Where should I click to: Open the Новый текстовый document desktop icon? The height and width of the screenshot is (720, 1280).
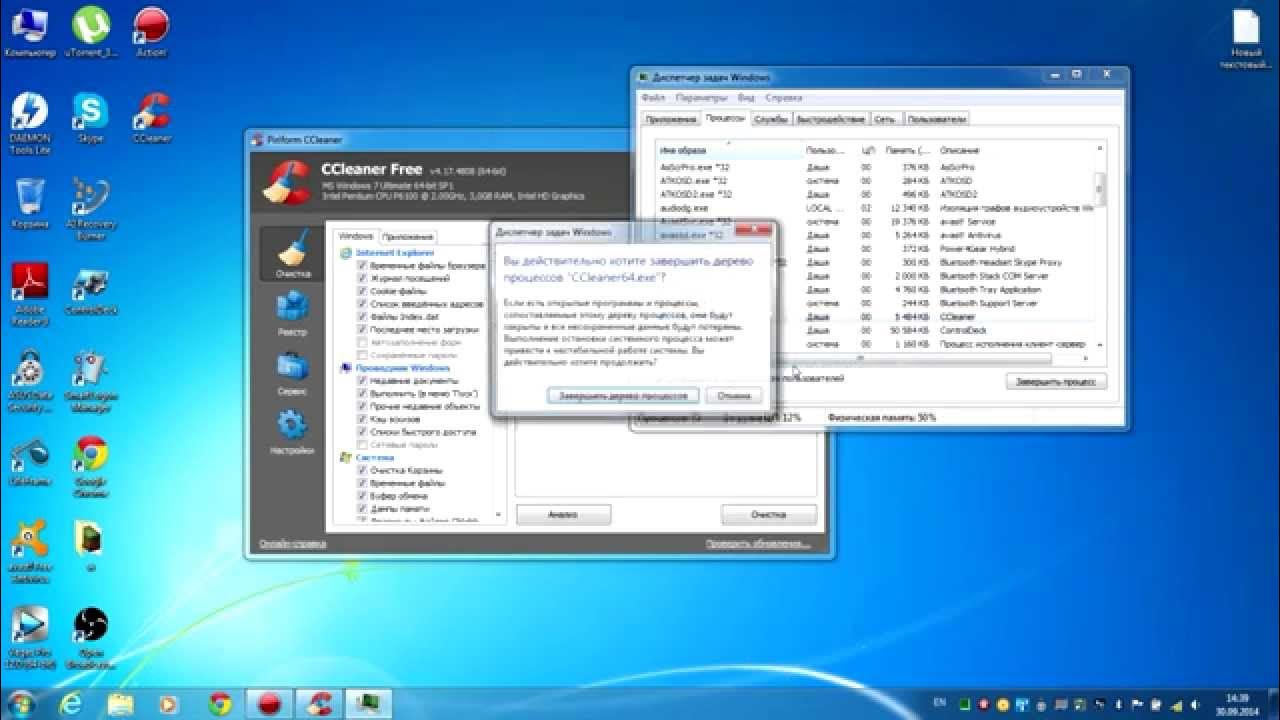tap(1246, 38)
